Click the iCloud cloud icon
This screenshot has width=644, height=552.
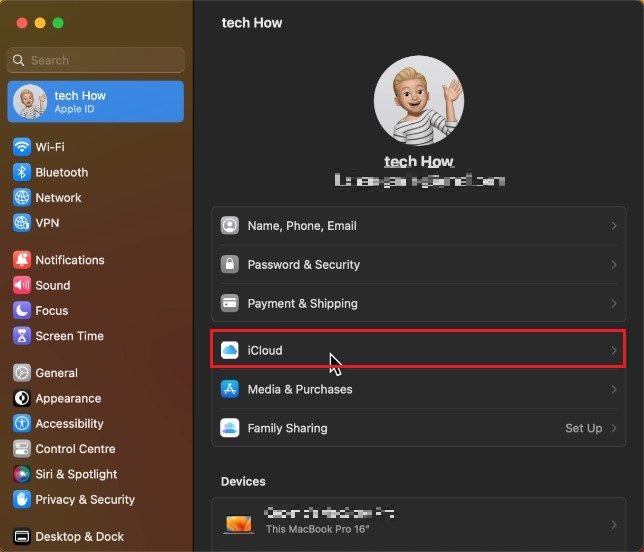tap(230, 350)
